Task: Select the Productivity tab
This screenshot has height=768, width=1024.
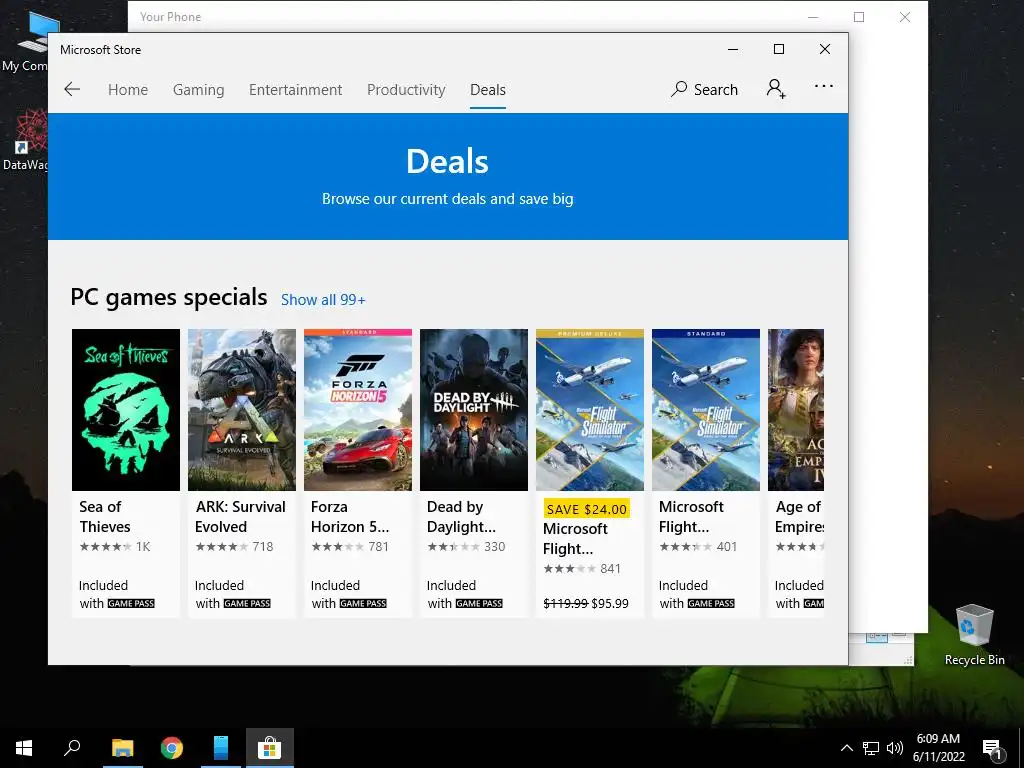Action: (x=406, y=89)
